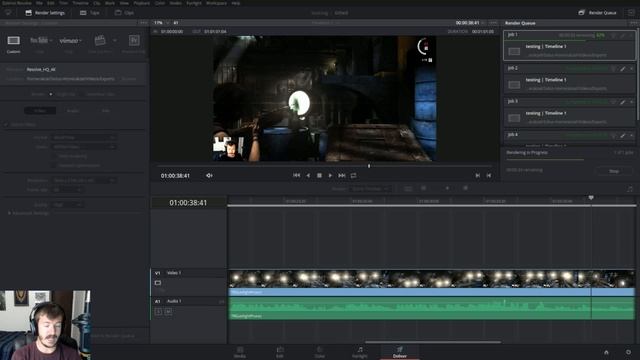Select the Premiere XML preset icon
Viewport: 640px width, 360px height.
[x=134, y=40]
